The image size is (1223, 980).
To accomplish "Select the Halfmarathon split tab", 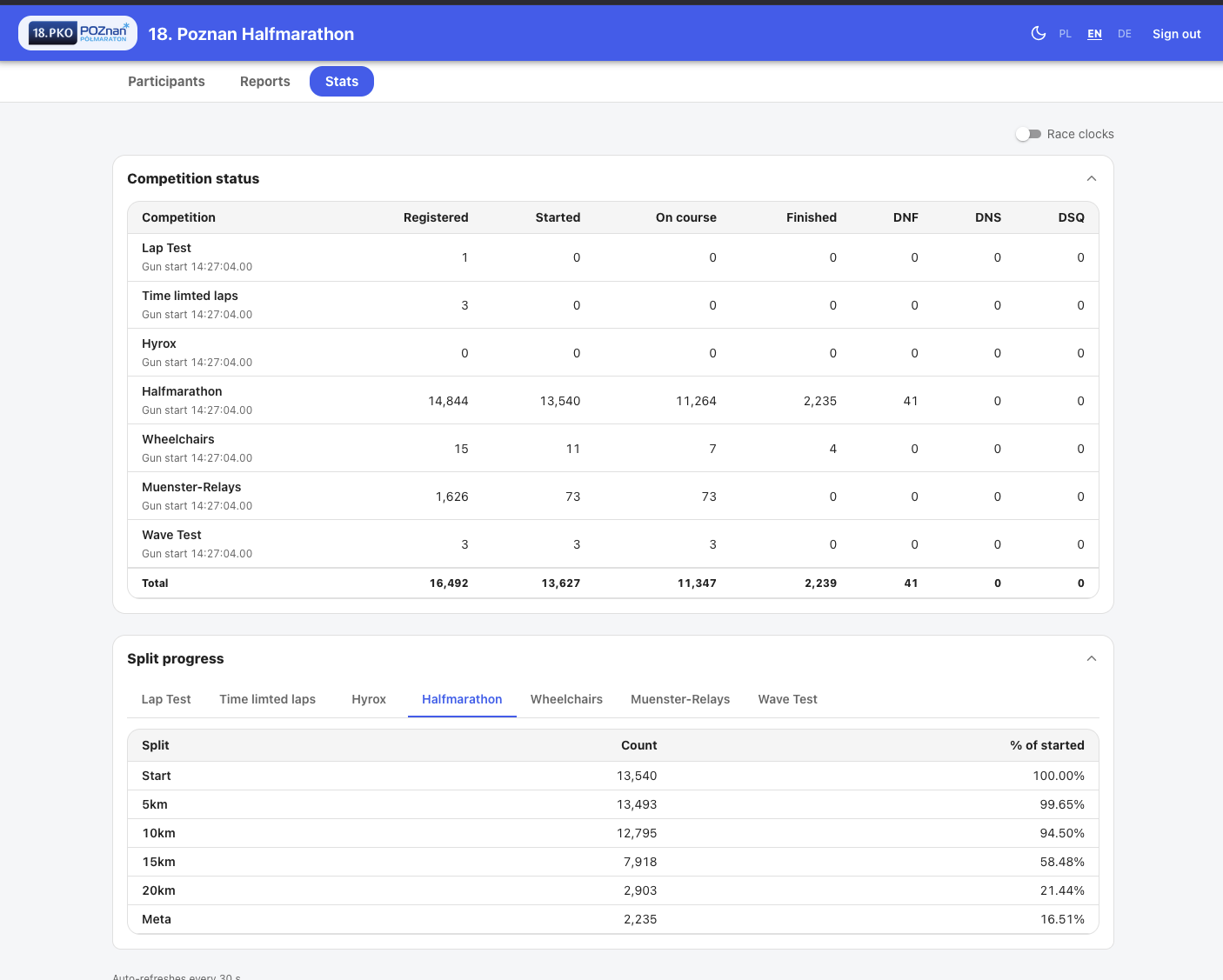I will click(462, 699).
